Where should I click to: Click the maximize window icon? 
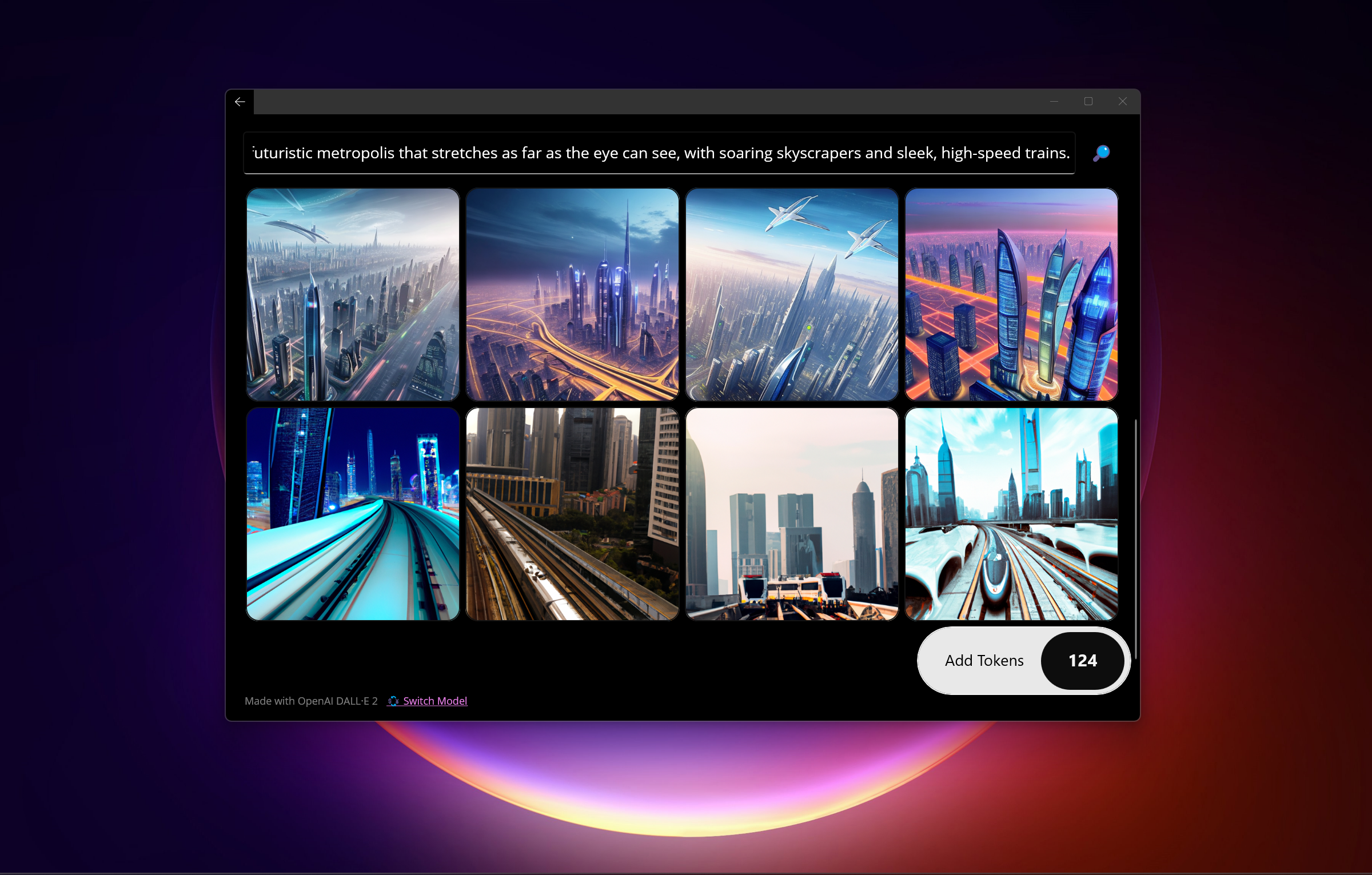click(1088, 101)
